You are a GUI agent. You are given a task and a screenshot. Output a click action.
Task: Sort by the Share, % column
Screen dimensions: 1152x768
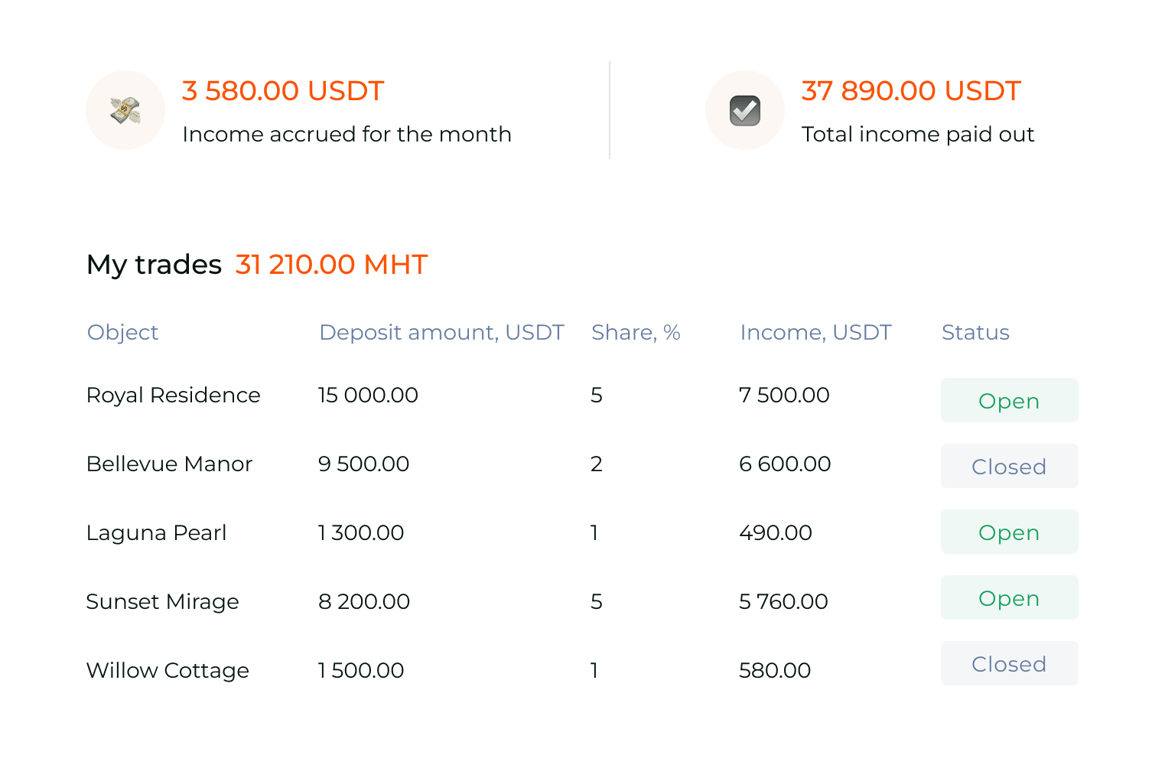(635, 332)
